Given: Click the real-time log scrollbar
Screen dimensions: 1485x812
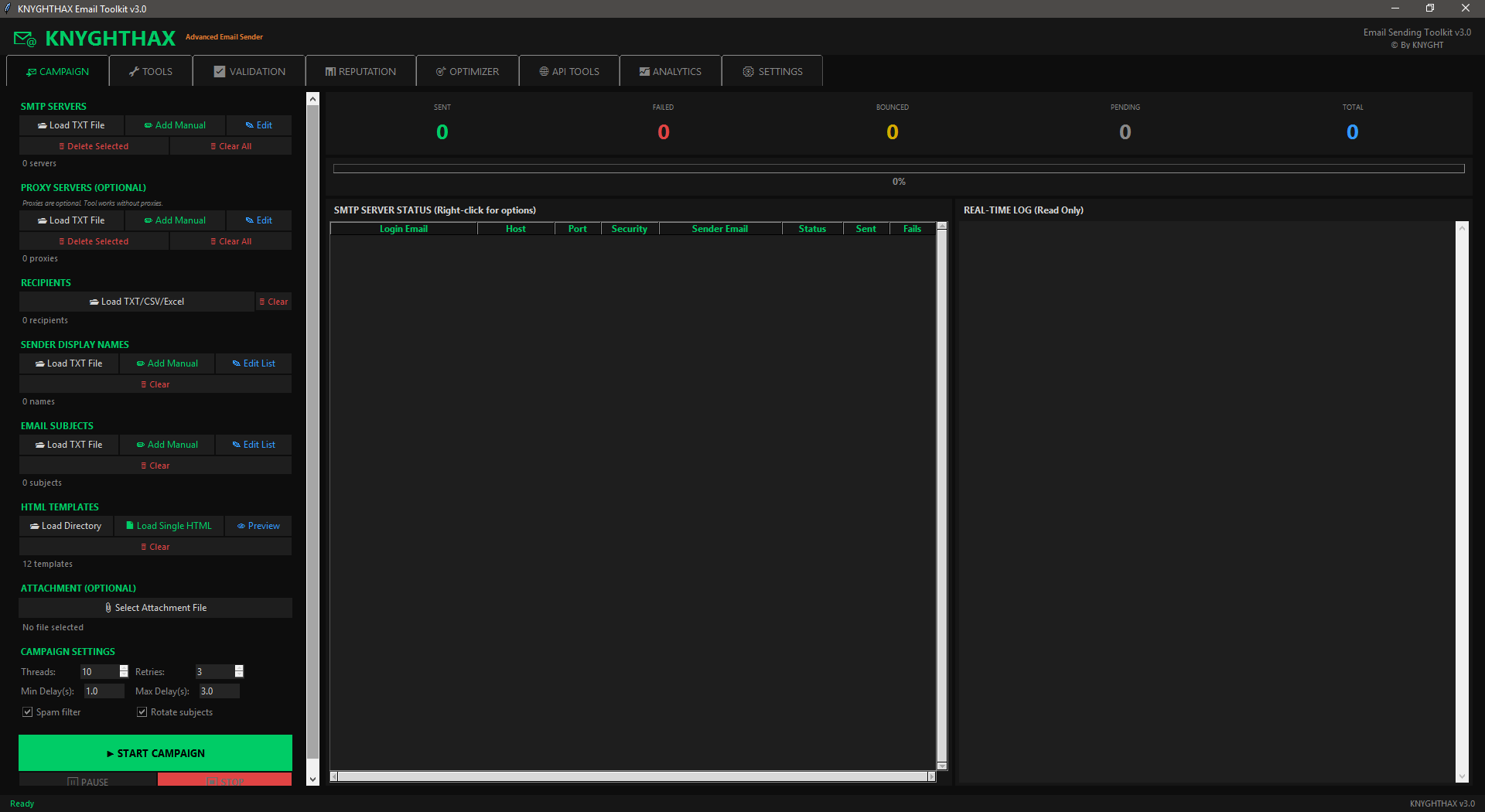Looking at the screenshot, I should (x=1462, y=502).
